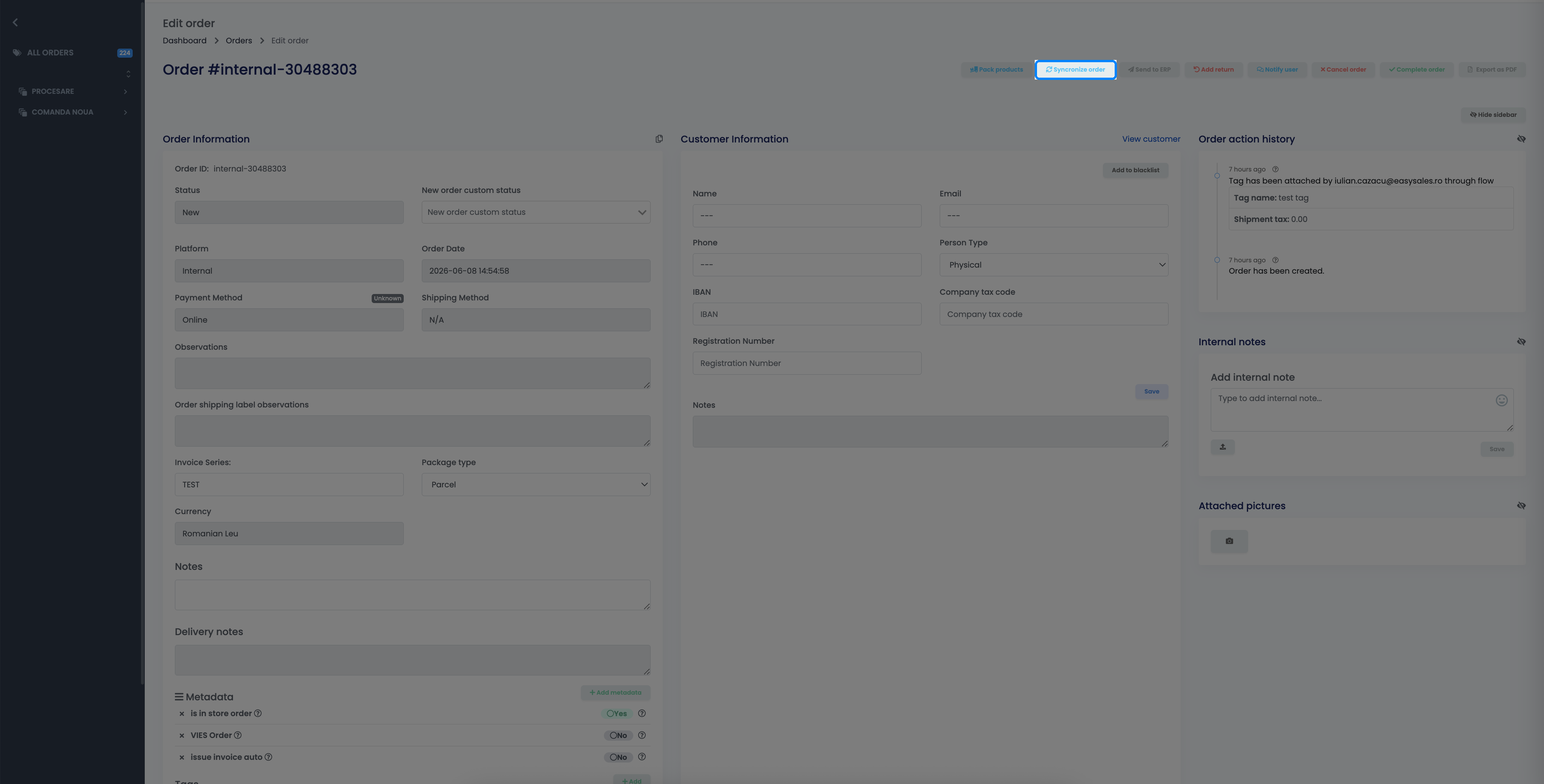Image resolution: width=1544 pixels, height=784 pixels.
Task: Click Send to ERP button
Action: click(1149, 69)
